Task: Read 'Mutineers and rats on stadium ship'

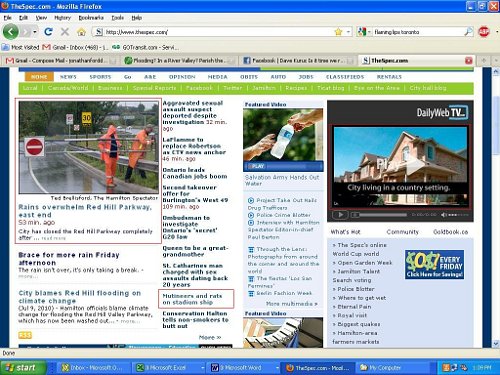Action: 192,299
